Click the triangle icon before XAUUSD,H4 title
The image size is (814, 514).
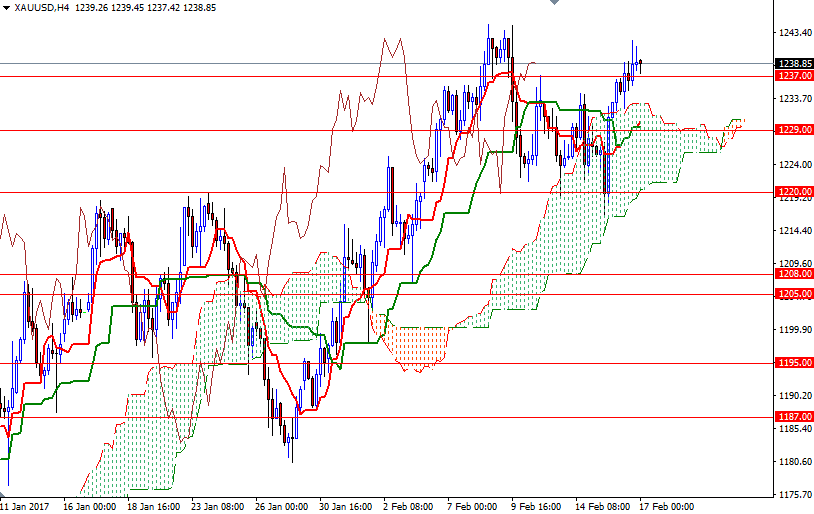[7, 7]
